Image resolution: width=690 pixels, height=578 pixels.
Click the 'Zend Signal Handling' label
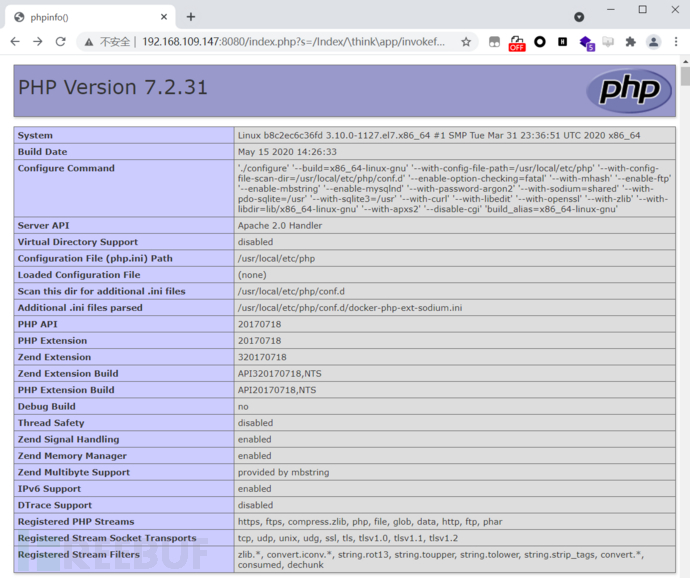point(68,439)
